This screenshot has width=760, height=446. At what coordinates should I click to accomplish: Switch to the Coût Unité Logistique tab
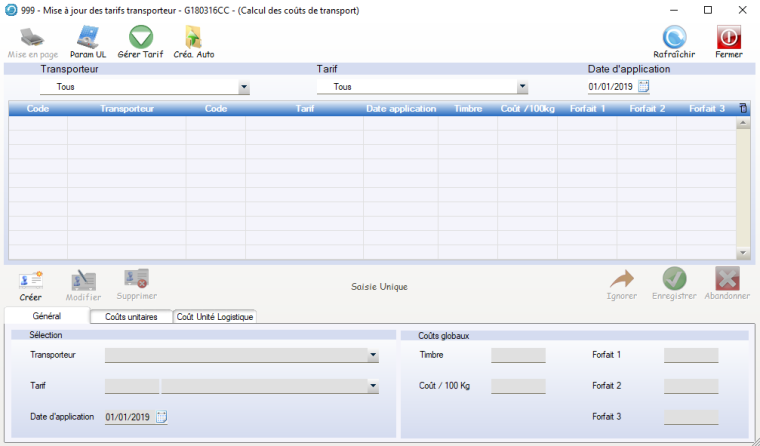pyautogui.click(x=215, y=317)
